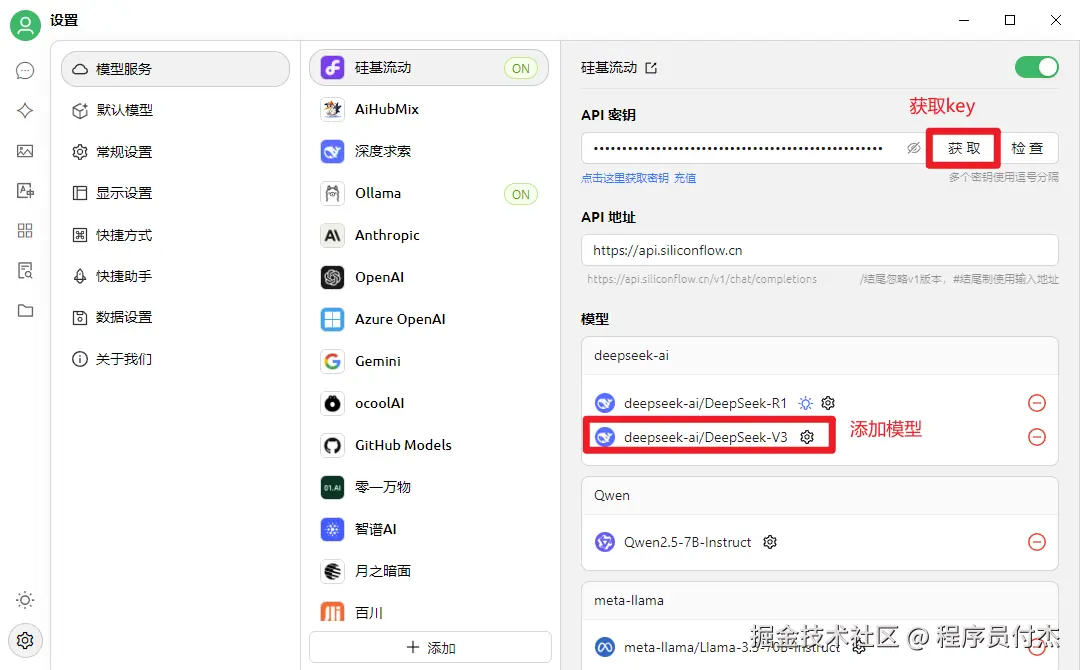Image resolution: width=1080 pixels, height=670 pixels.
Task: Open 常规设置 settings section
Action: click(x=176, y=152)
